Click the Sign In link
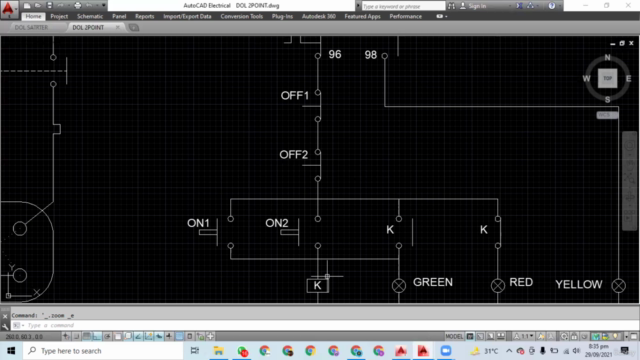The width and height of the screenshot is (640, 360). (477, 6)
